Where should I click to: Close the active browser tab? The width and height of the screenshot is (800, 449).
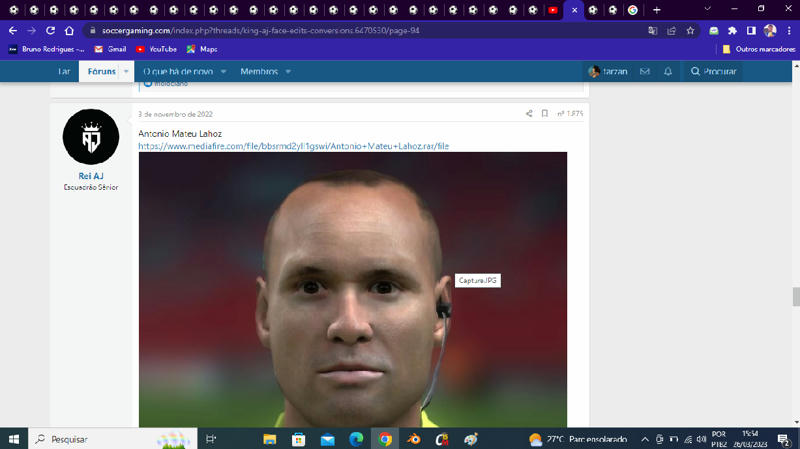[574, 10]
